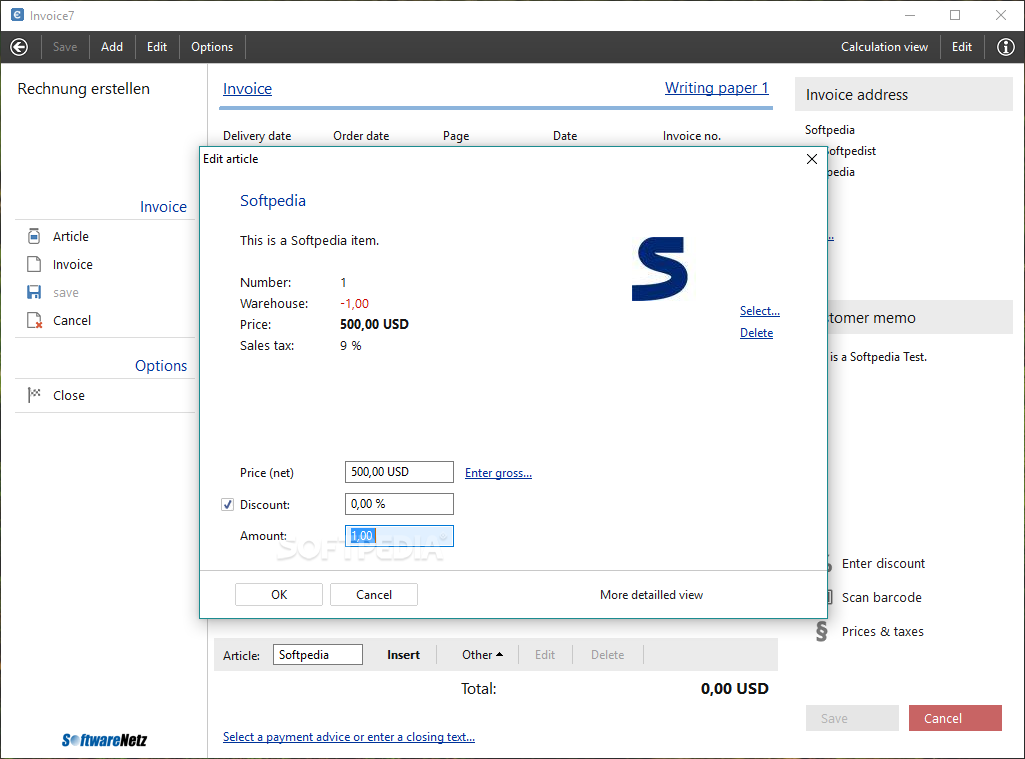
Task: Open the left Edit menu
Action: click(x=157, y=47)
